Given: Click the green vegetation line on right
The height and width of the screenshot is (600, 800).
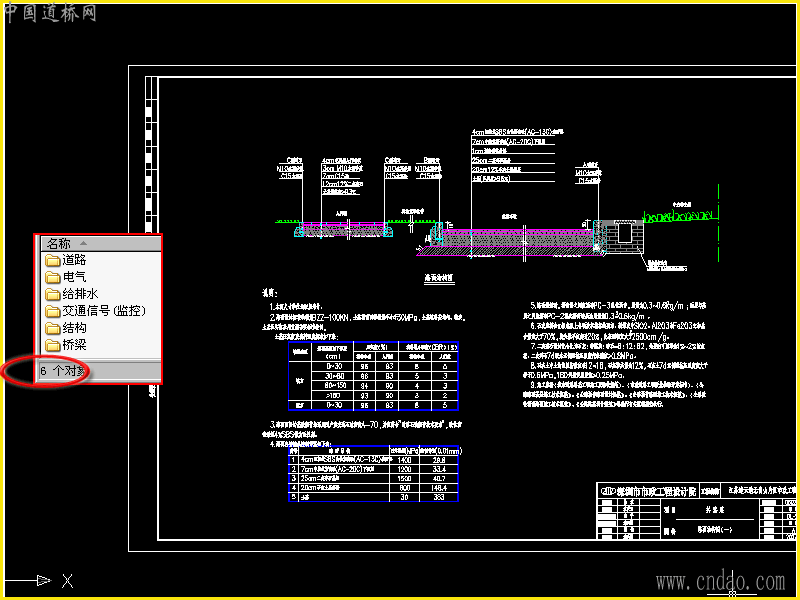Looking at the screenshot, I should (681, 216).
